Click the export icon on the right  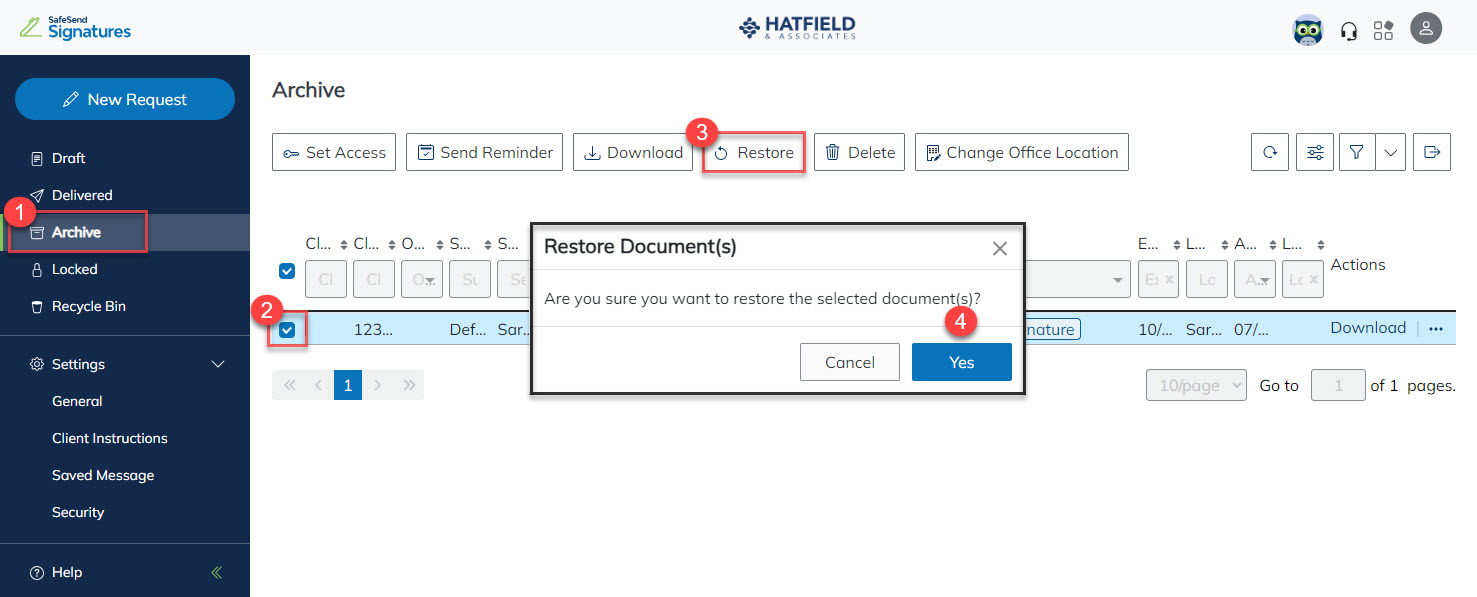coord(1432,152)
